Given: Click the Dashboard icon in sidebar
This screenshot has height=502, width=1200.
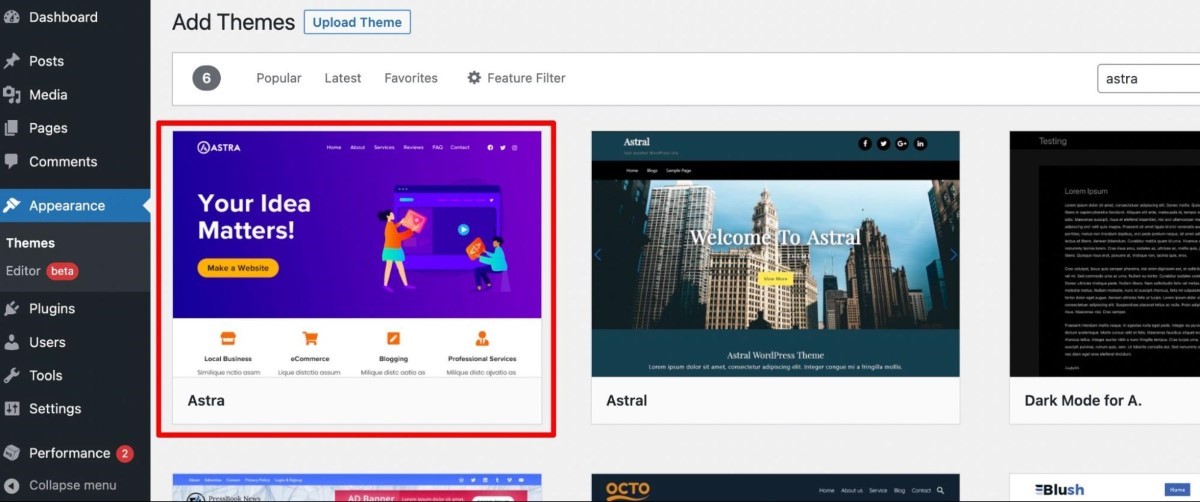Looking at the screenshot, I should 12,17.
